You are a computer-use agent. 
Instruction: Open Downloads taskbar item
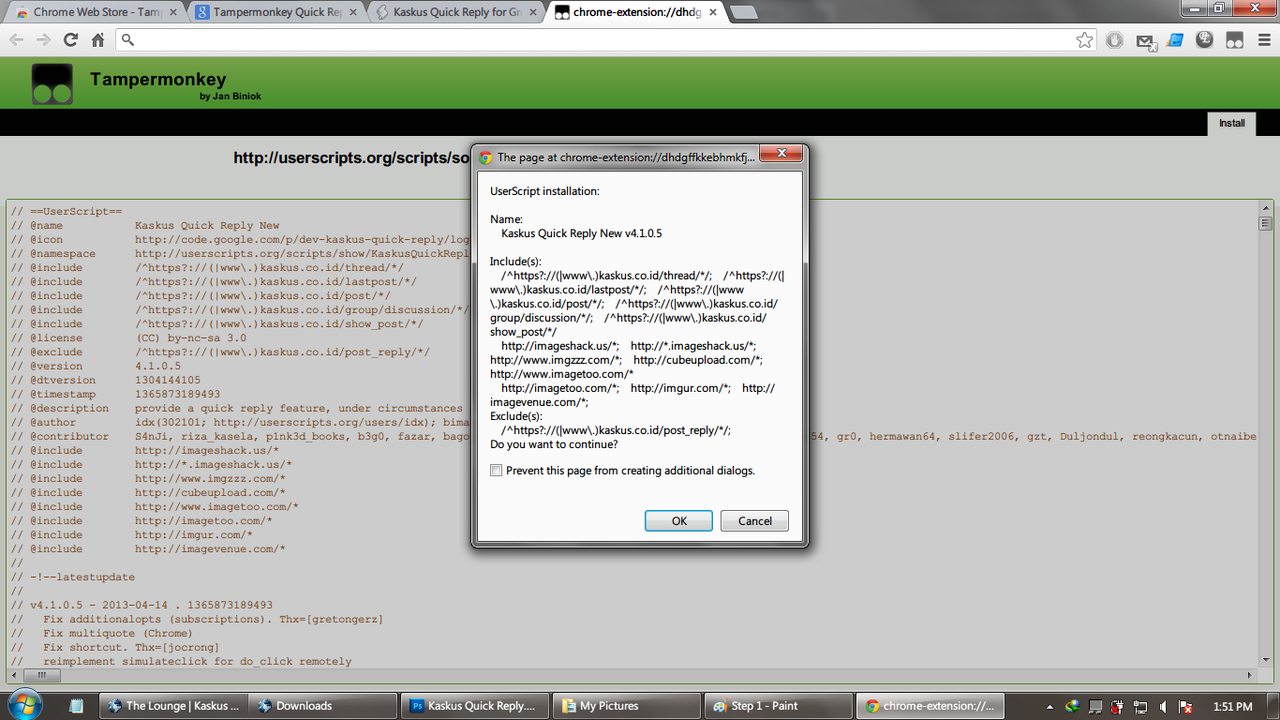pyautogui.click(x=323, y=706)
